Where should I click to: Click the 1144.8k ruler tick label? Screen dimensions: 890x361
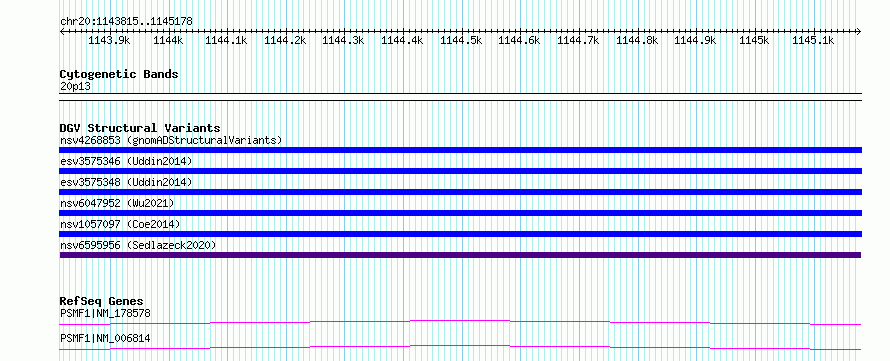click(637, 40)
